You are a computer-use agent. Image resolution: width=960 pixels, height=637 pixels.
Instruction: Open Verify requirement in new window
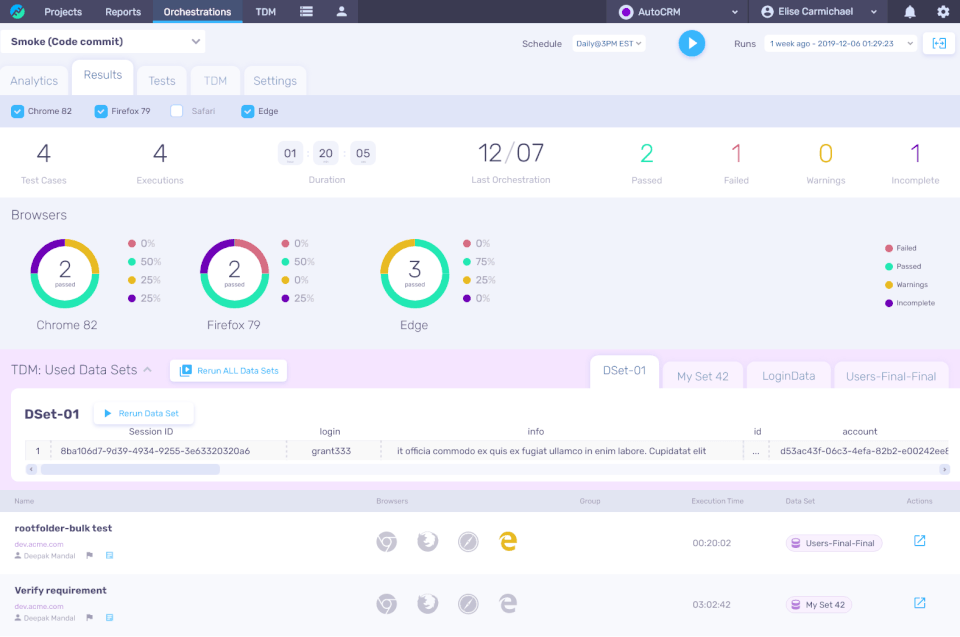(920, 603)
